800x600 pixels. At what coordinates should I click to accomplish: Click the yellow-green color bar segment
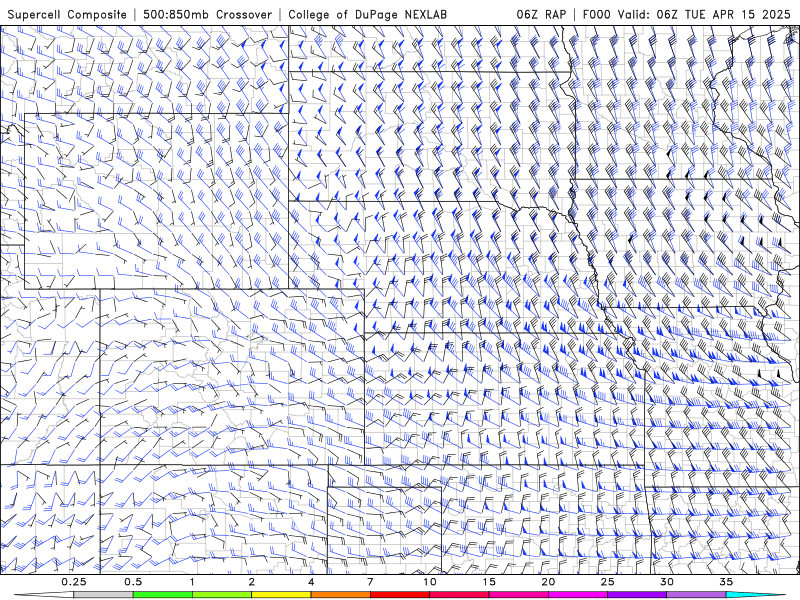(x=222, y=595)
